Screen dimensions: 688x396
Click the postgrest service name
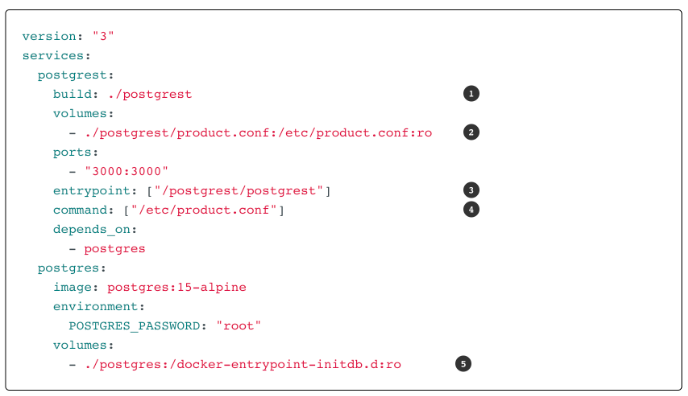click(x=72, y=75)
